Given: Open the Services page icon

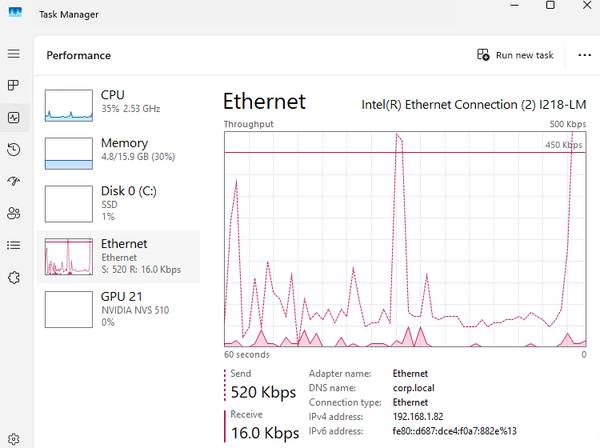Looking at the screenshot, I should point(14,277).
